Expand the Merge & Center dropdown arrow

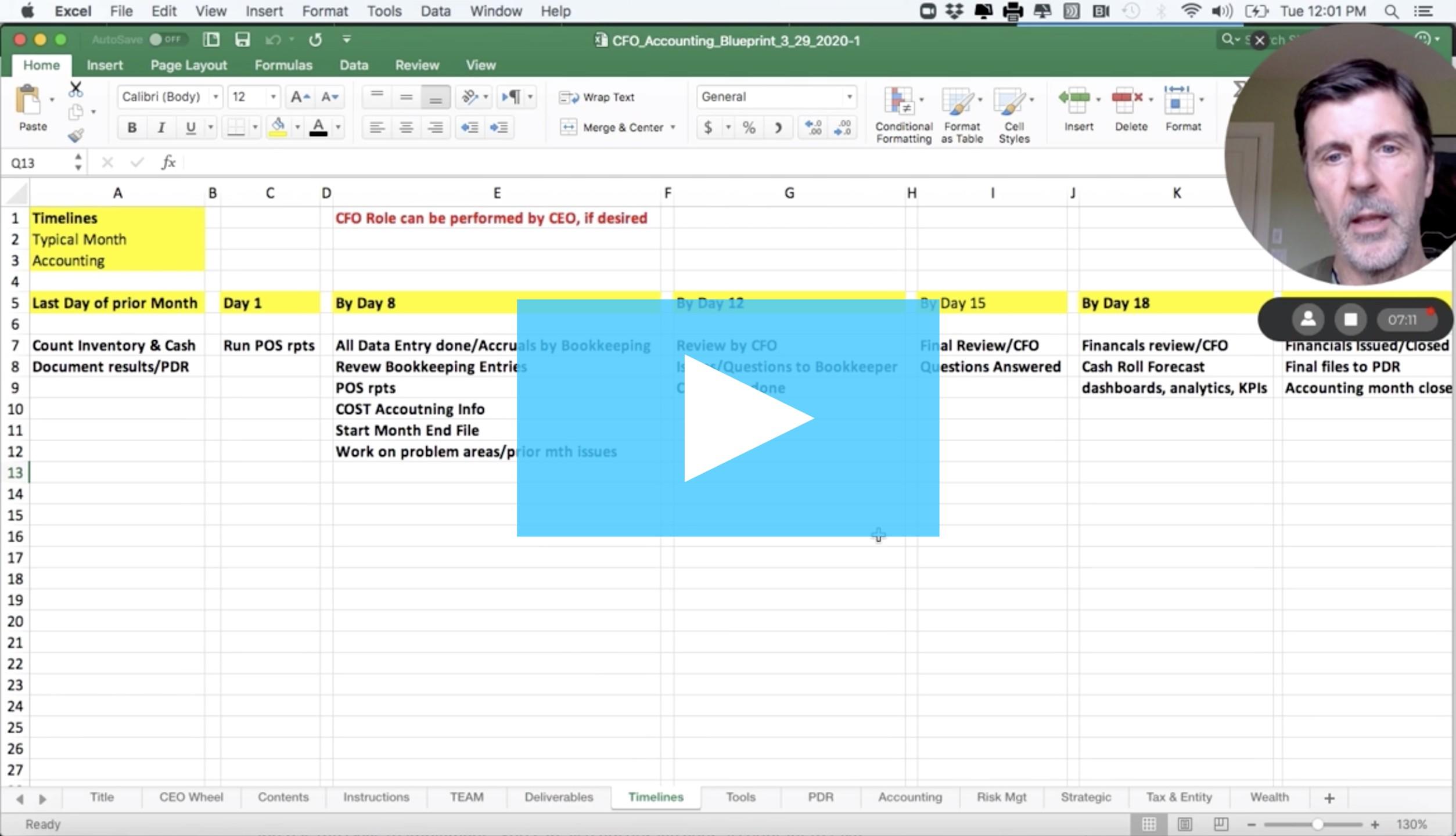tap(673, 127)
